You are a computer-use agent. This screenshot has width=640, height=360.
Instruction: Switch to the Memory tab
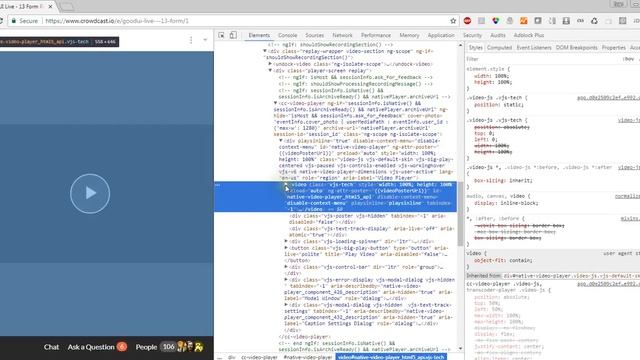[409, 36]
